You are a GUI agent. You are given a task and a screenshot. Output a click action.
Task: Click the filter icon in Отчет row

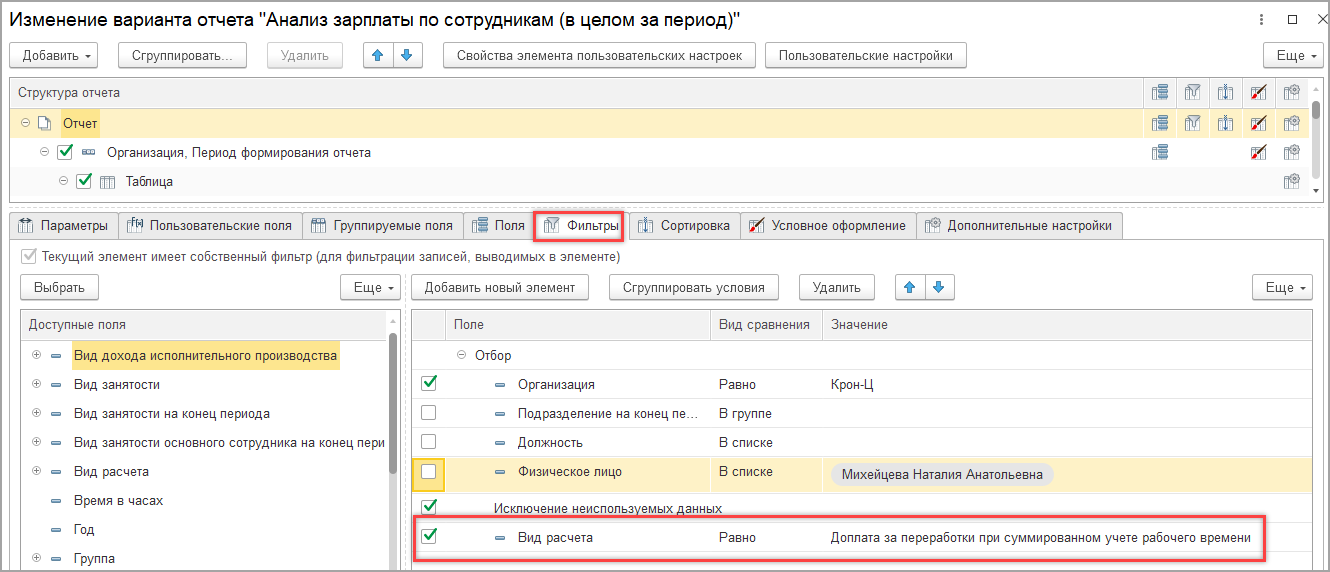[1192, 123]
